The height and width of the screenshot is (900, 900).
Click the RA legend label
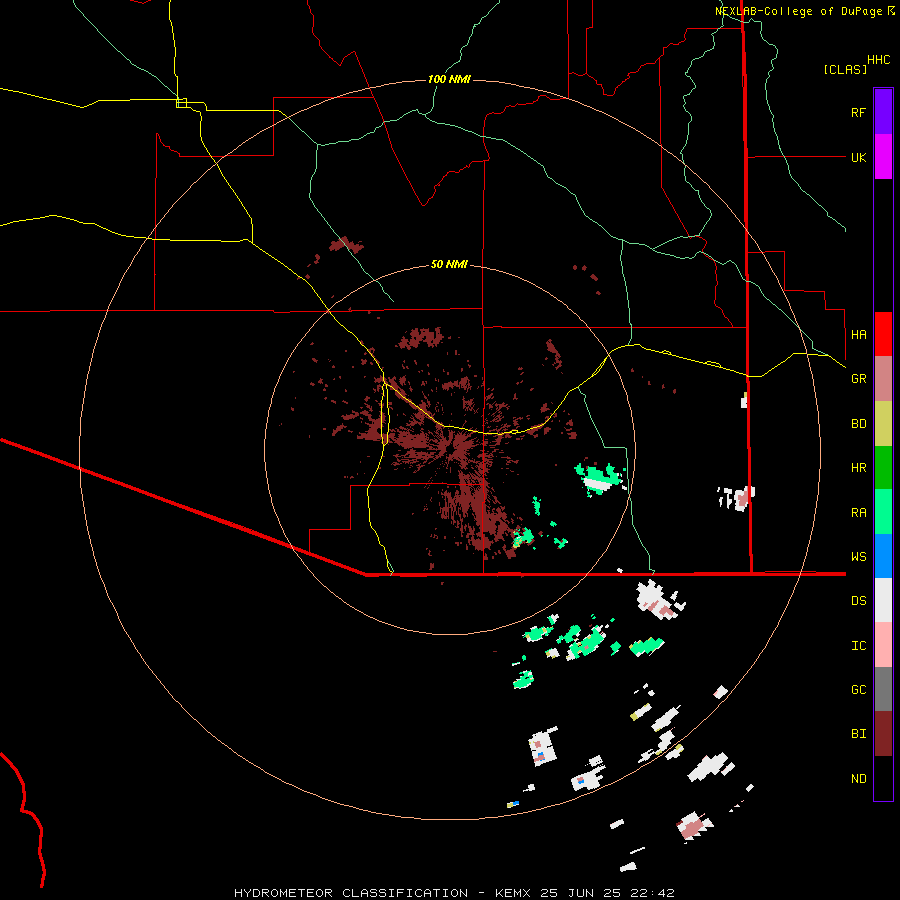coord(858,513)
